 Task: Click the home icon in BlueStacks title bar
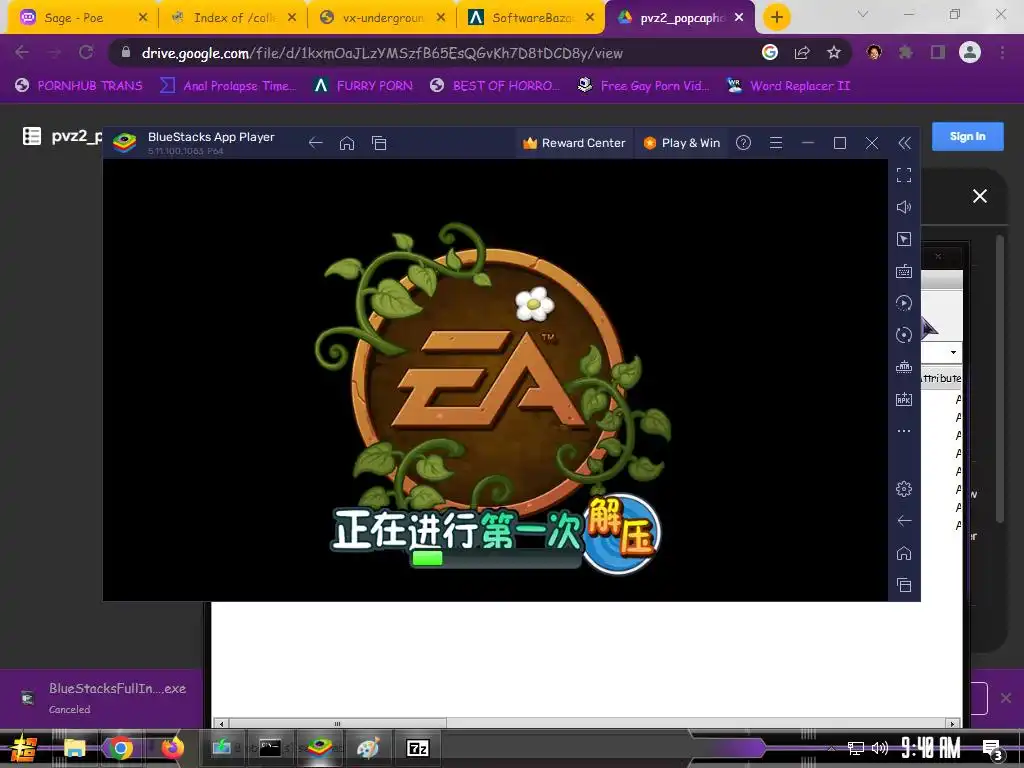tap(347, 143)
